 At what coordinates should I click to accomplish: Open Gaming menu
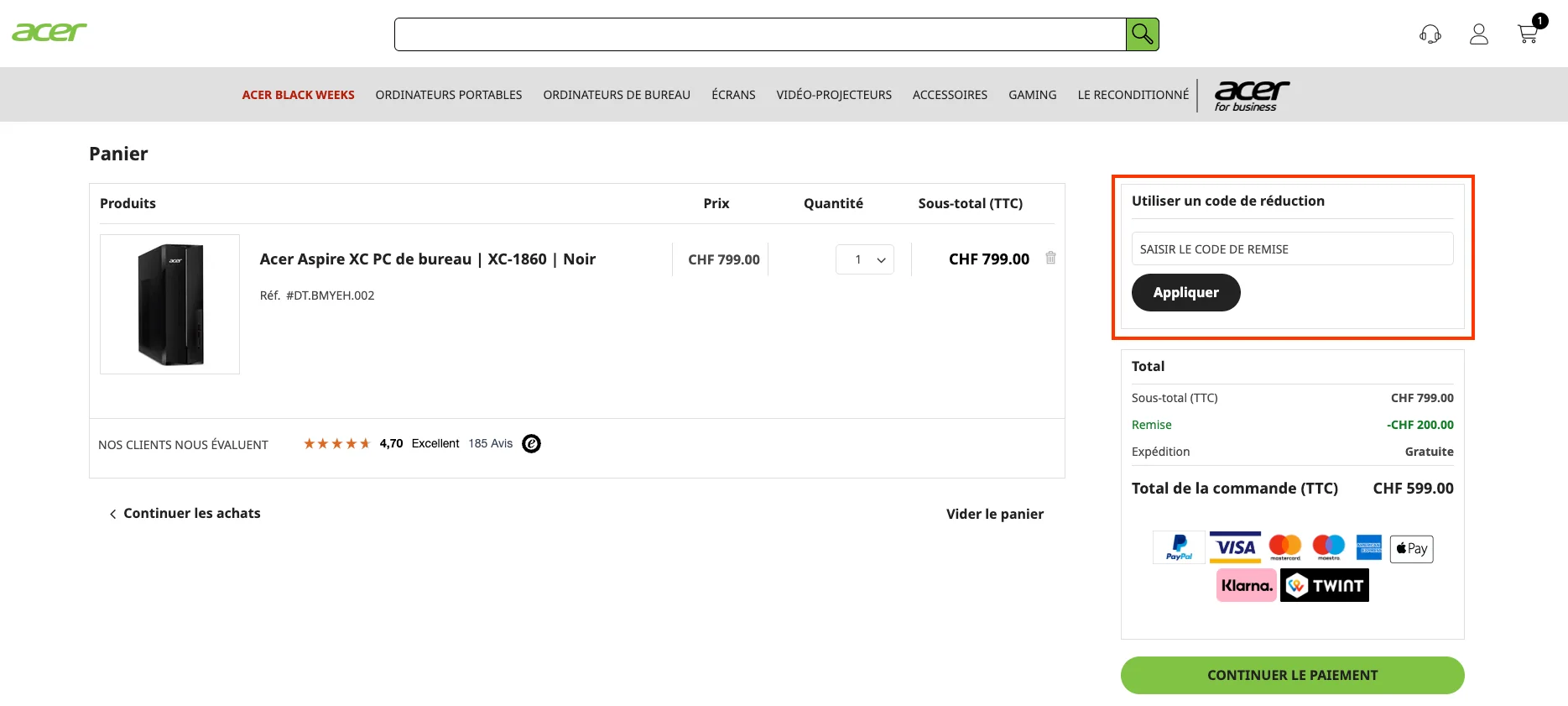pyautogui.click(x=1033, y=95)
